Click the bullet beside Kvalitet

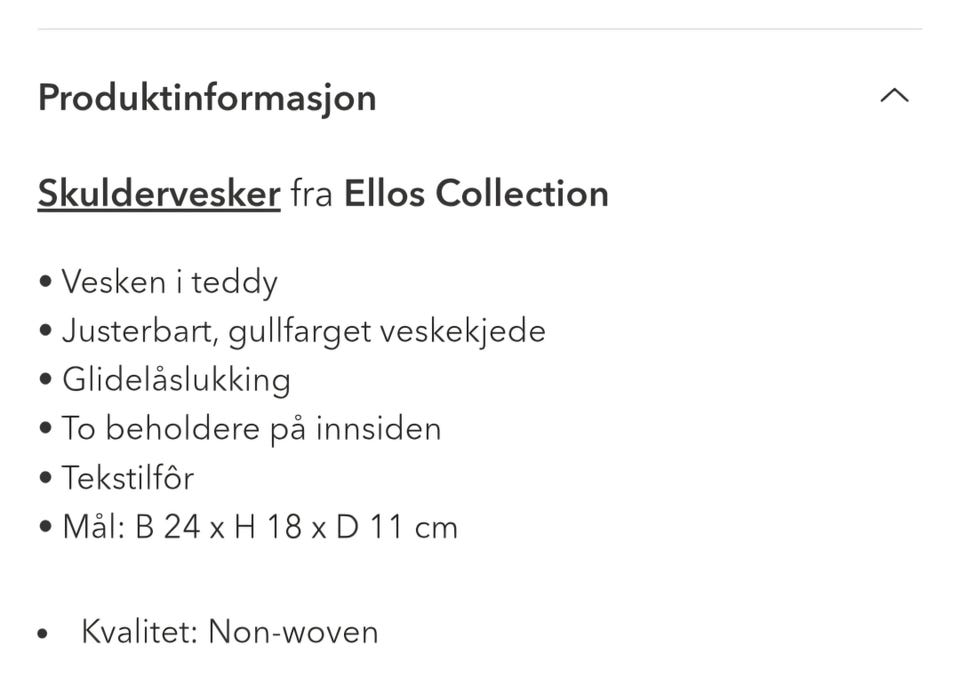(42, 631)
